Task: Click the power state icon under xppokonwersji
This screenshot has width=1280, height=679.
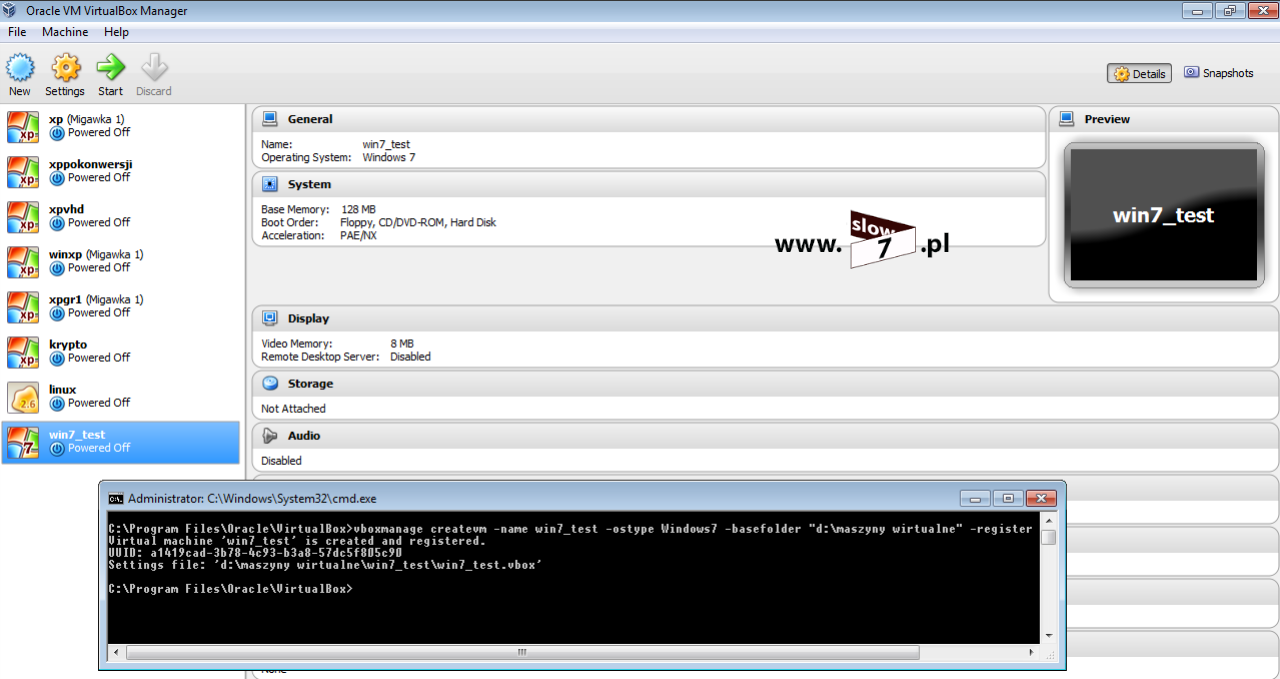Action: click(x=57, y=178)
